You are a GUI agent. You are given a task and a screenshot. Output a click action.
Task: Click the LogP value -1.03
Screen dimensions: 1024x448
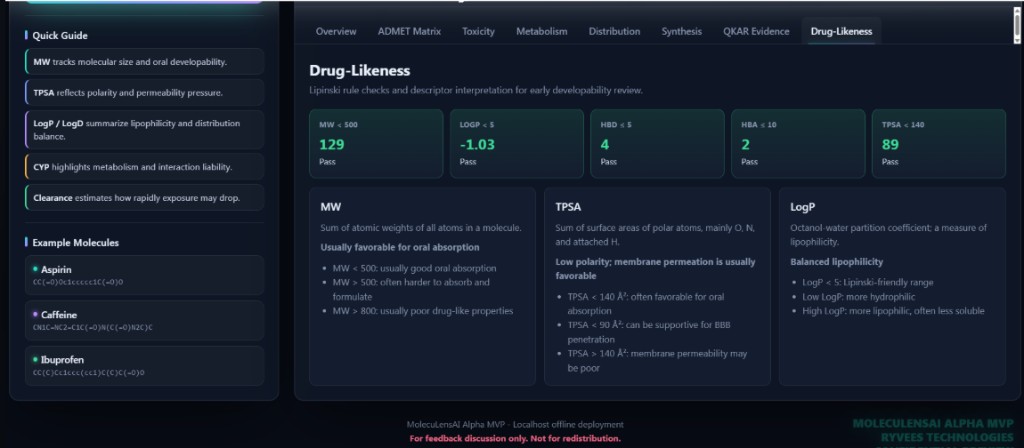[x=477, y=144]
